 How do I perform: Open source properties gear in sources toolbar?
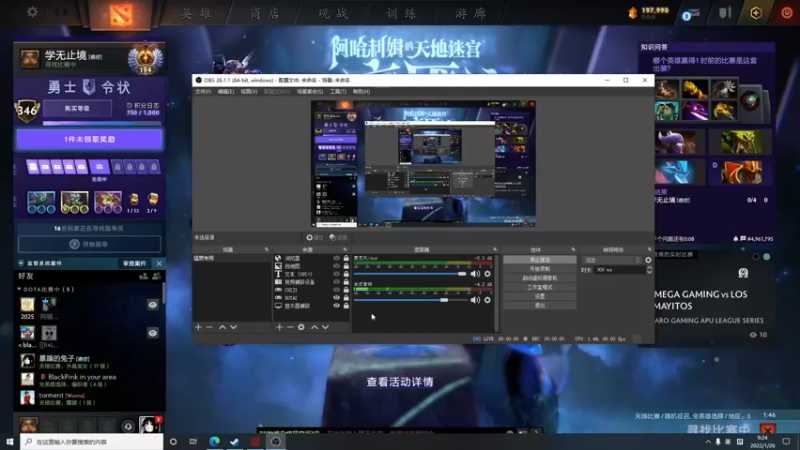coord(301,327)
